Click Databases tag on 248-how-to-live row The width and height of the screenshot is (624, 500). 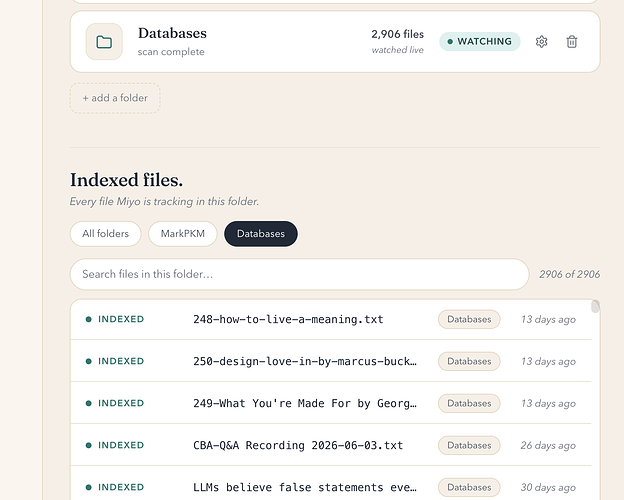click(x=469, y=319)
